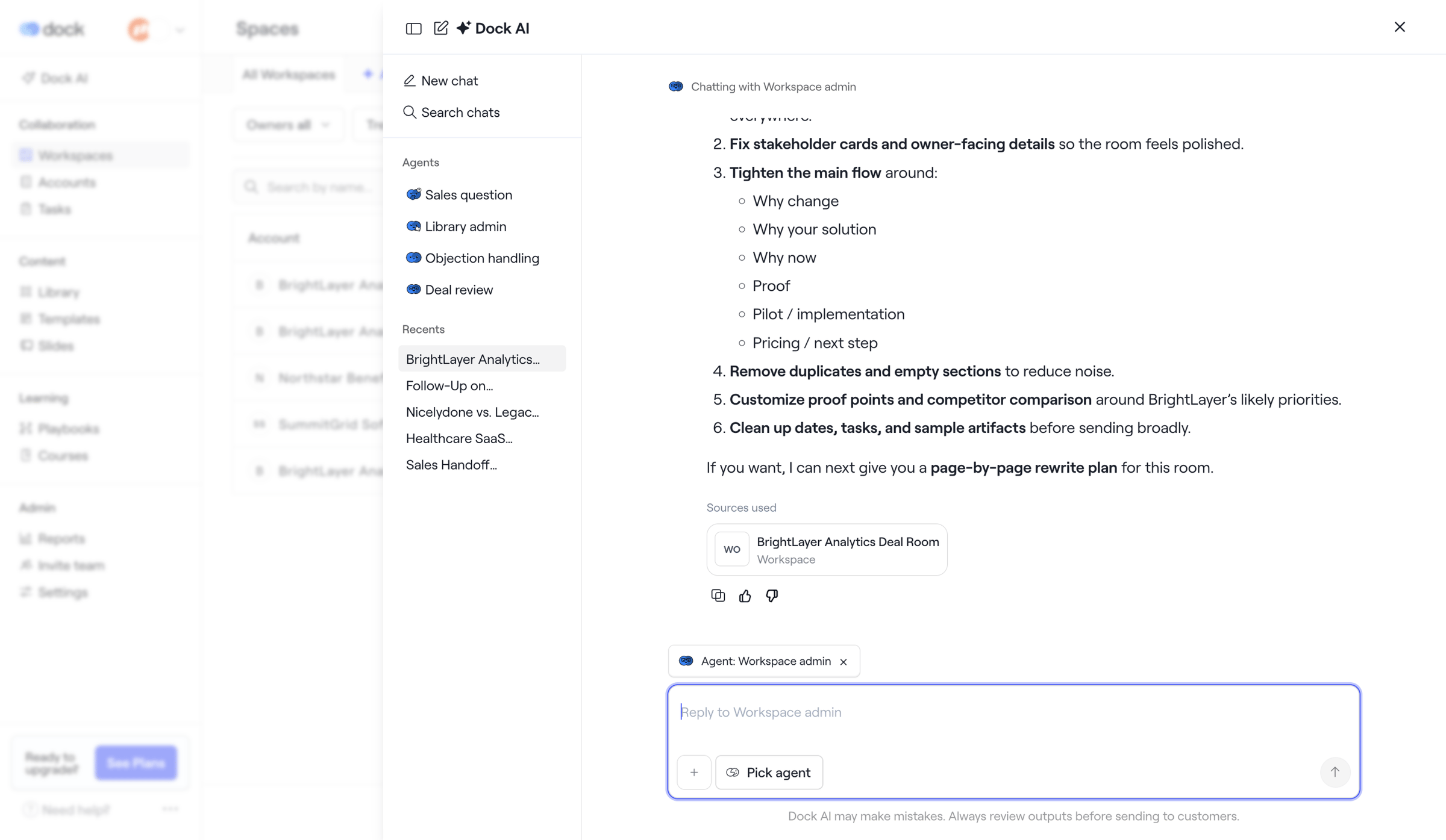Viewport: 1446px width, 840px height.
Task: Open the Sales Handoff recent chat
Action: coord(482,465)
